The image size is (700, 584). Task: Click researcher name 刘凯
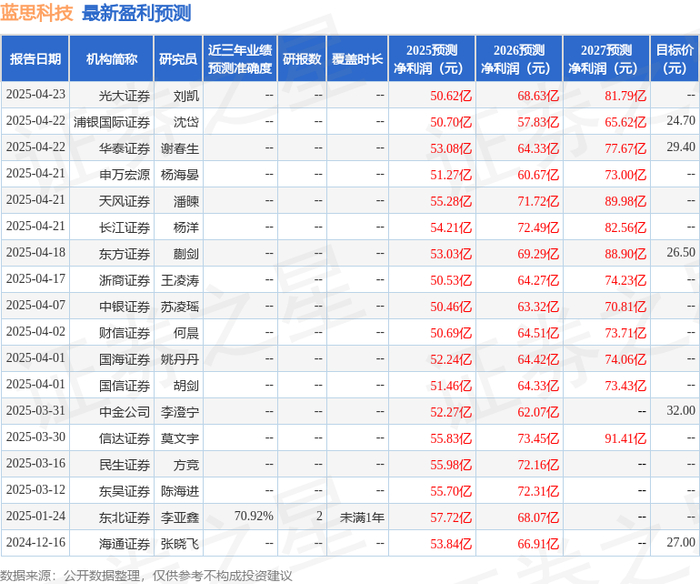point(186,96)
